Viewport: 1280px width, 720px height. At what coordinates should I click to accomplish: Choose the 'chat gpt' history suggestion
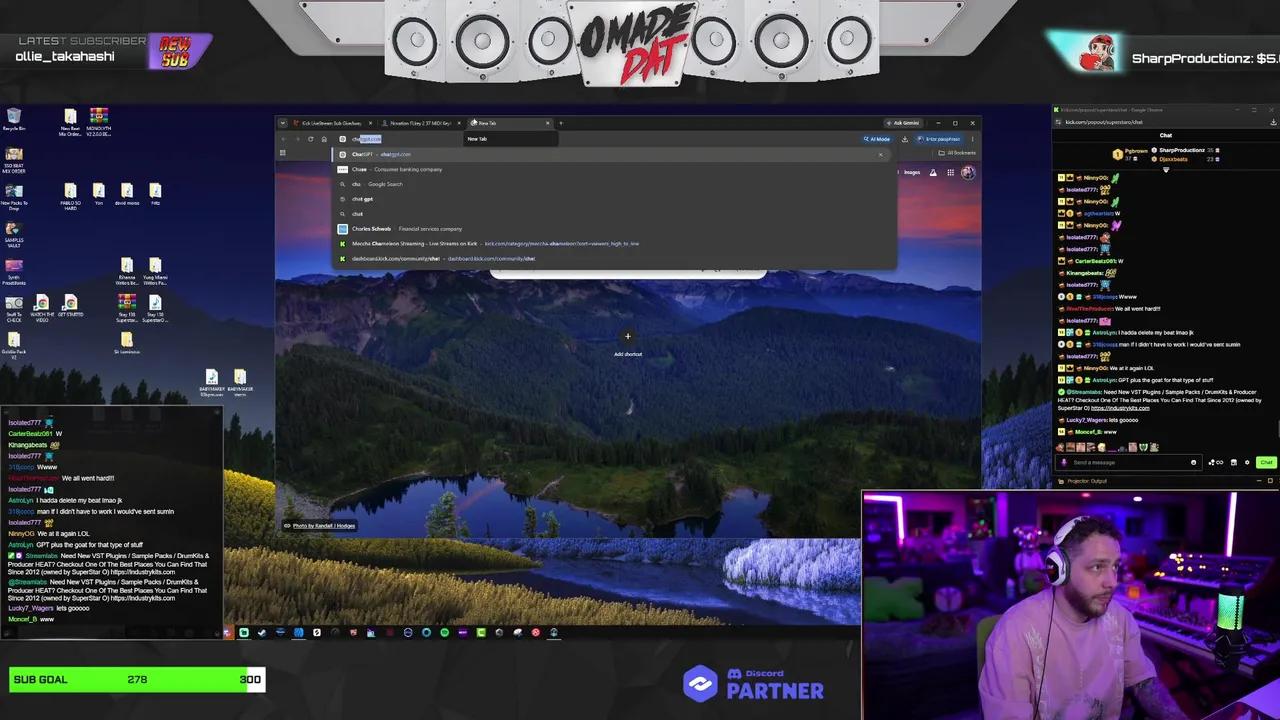[612, 199]
